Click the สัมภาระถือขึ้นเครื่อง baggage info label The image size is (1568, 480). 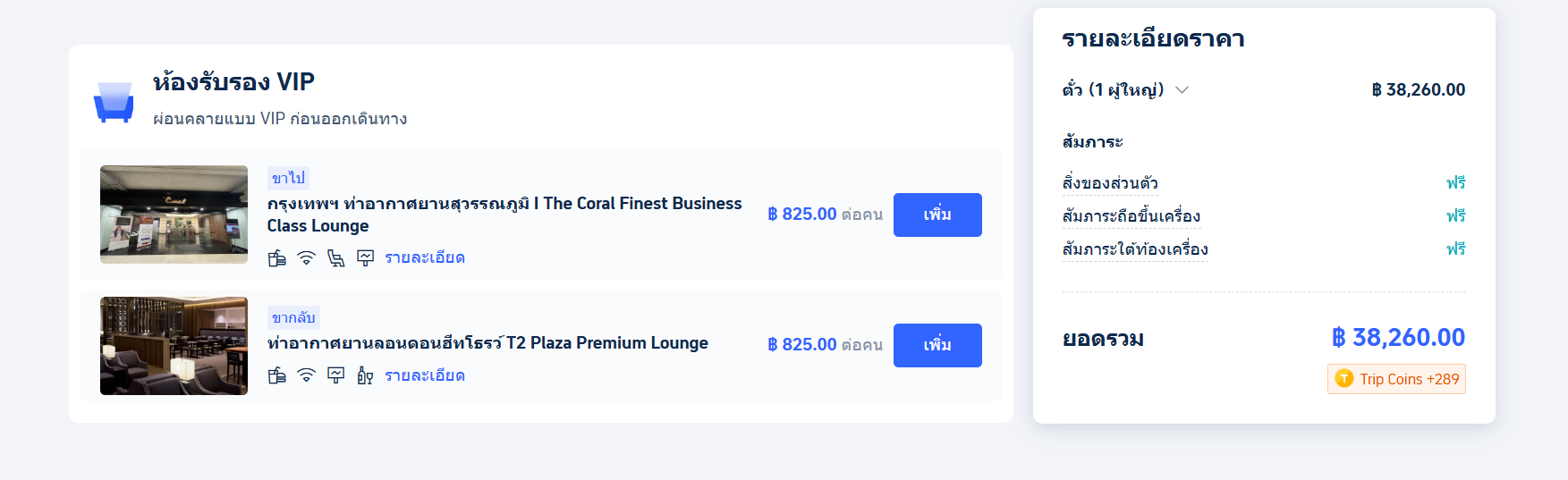pyautogui.click(x=1132, y=216)
